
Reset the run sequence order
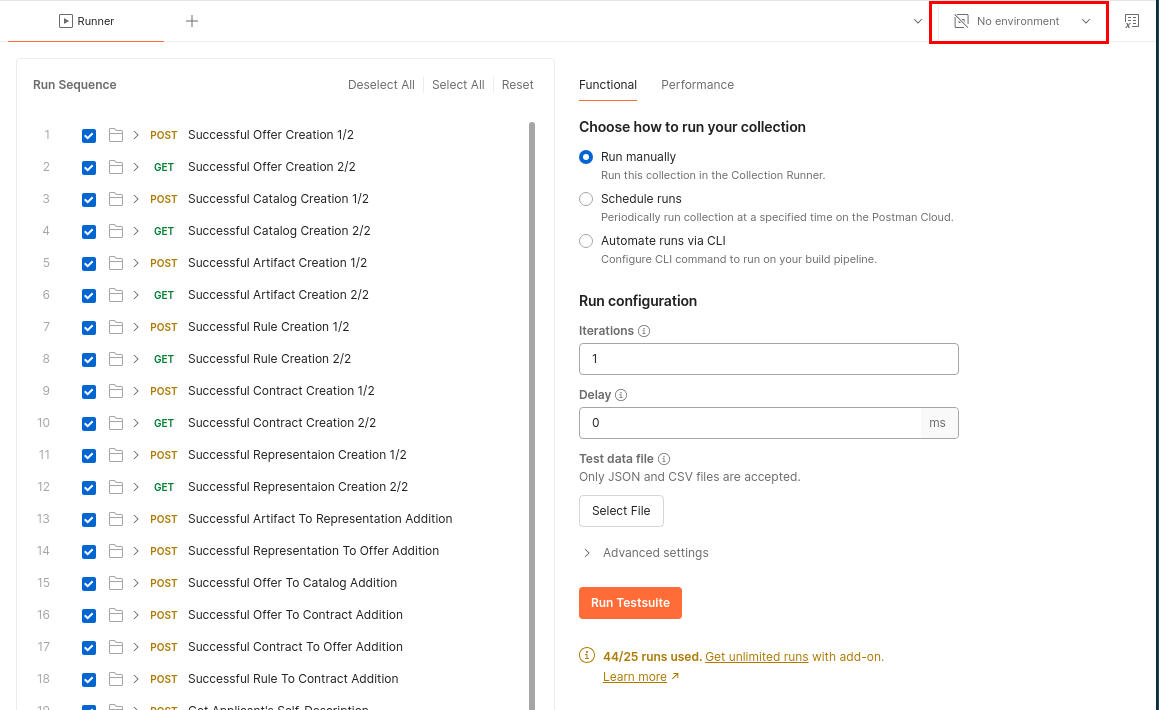(x=517, y=85)
